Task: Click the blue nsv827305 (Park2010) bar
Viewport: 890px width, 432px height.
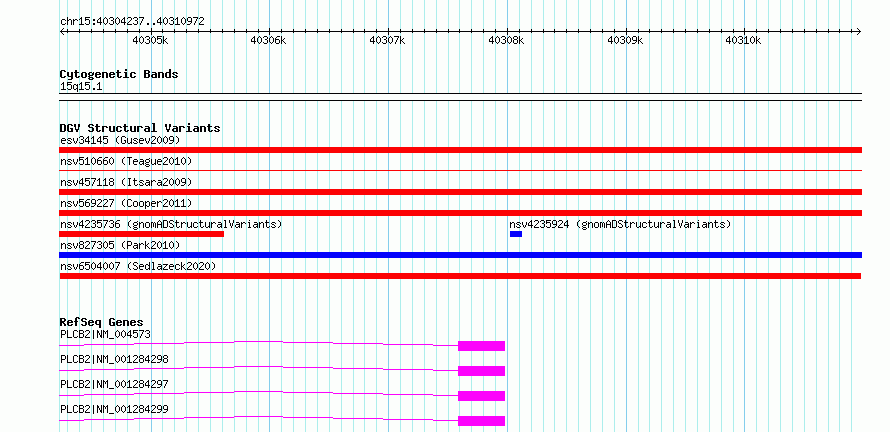Action: point(460,255)
